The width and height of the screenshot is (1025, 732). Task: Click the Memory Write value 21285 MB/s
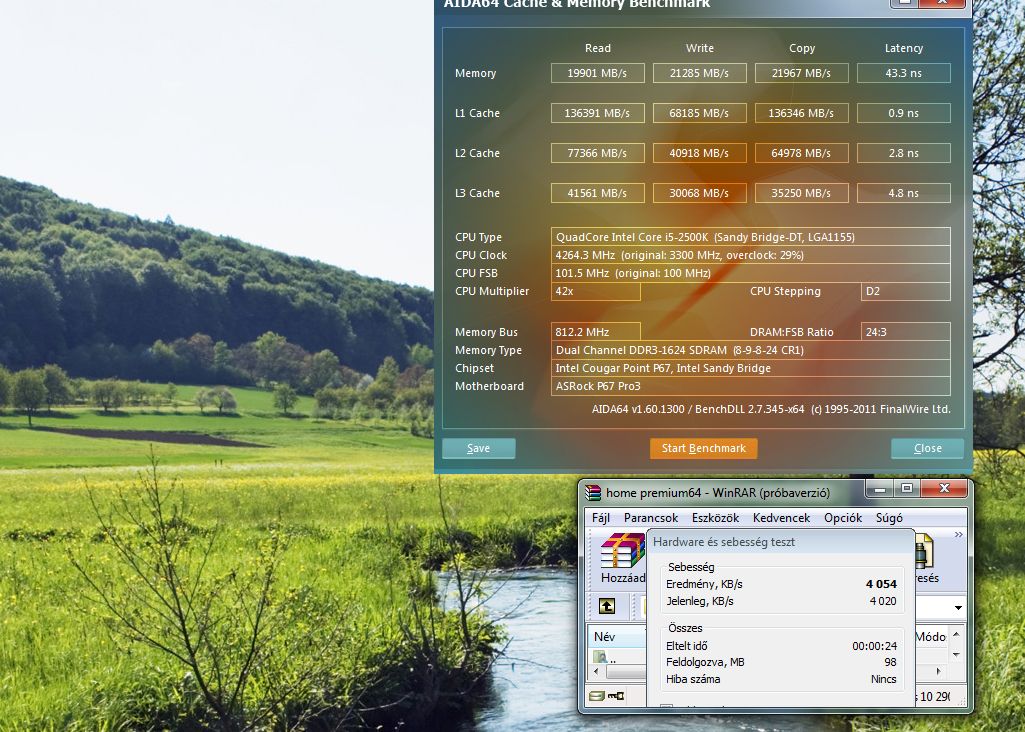click(699, 73)
